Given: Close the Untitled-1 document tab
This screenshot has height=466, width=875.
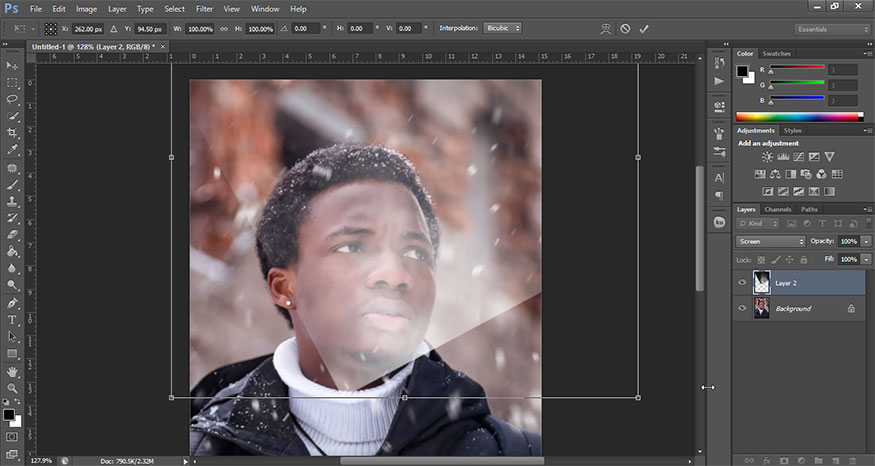Looking at the screenshot, I should tap(163, 47).
